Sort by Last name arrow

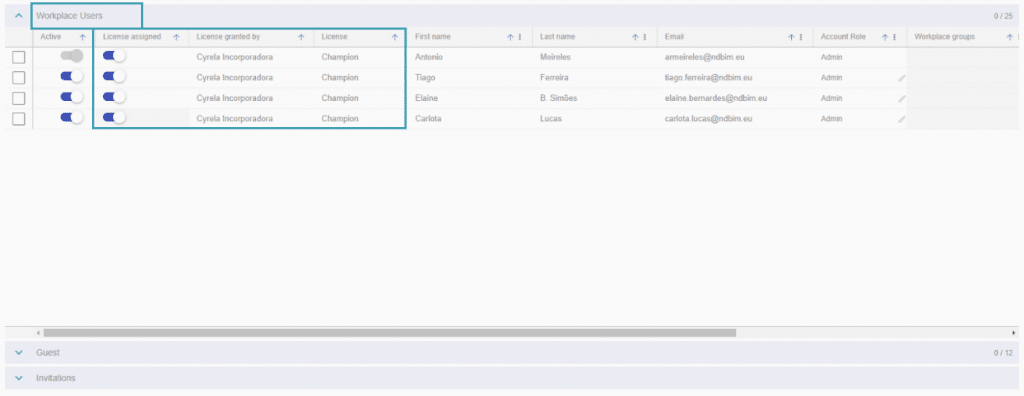635,37
